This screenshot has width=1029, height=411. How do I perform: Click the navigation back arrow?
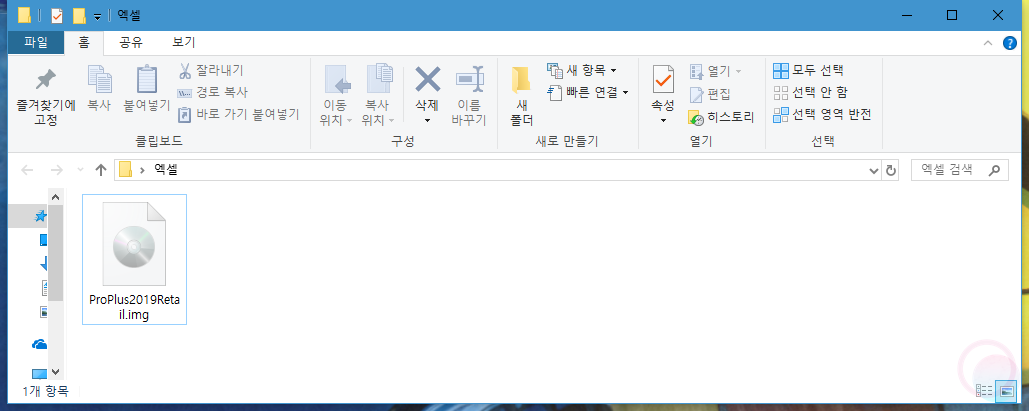(x=28, y=171)
